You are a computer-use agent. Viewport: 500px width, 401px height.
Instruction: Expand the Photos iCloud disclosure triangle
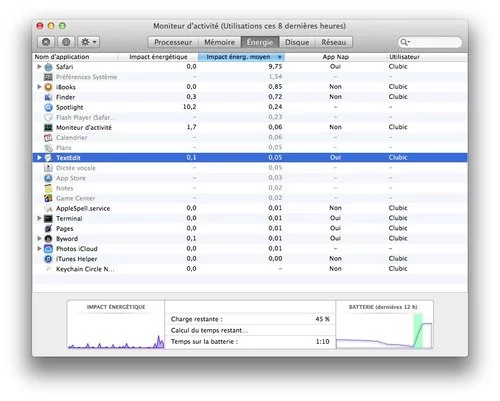[x=39, y=249]
